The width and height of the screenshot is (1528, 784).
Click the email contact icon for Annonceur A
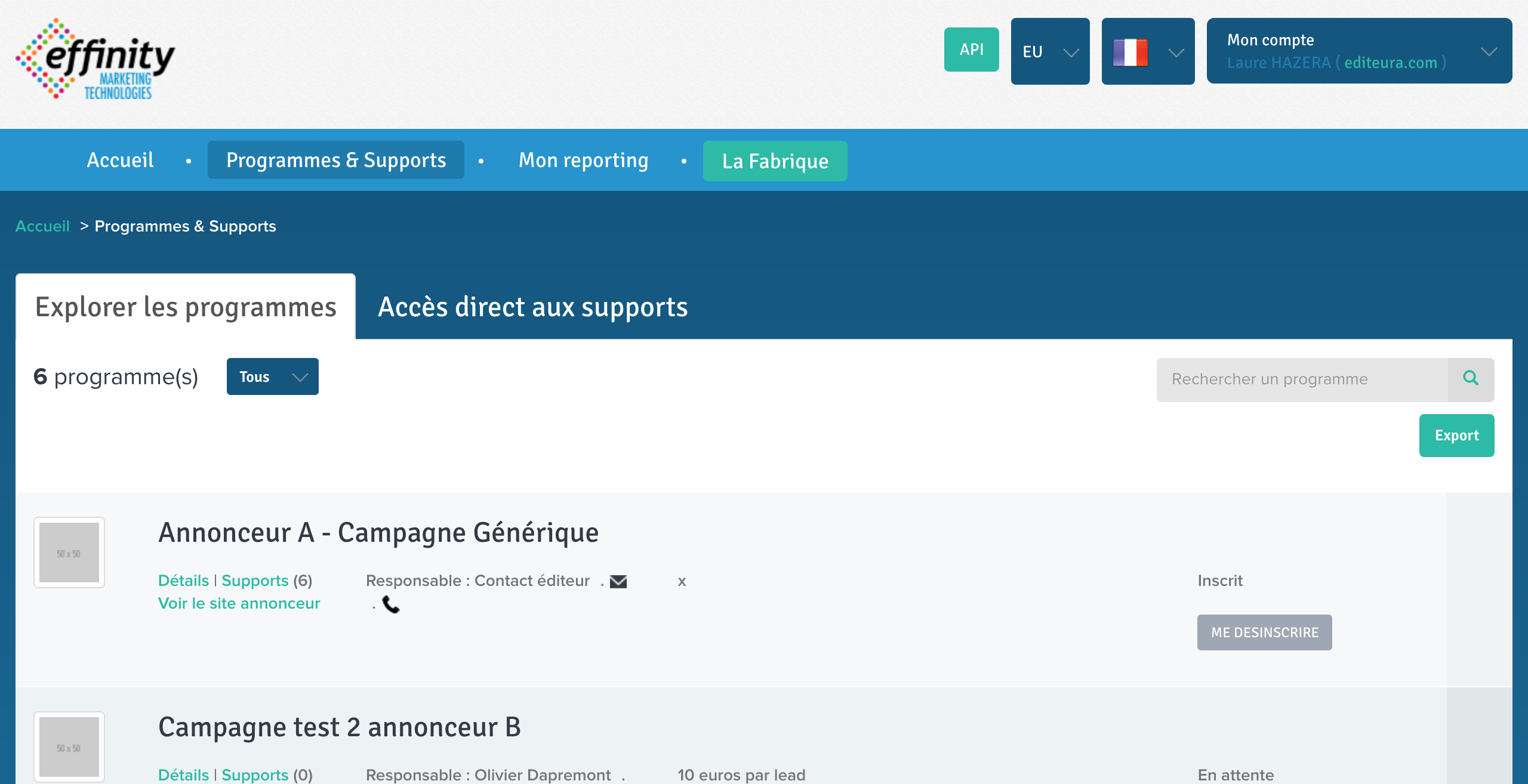(620, 580)
